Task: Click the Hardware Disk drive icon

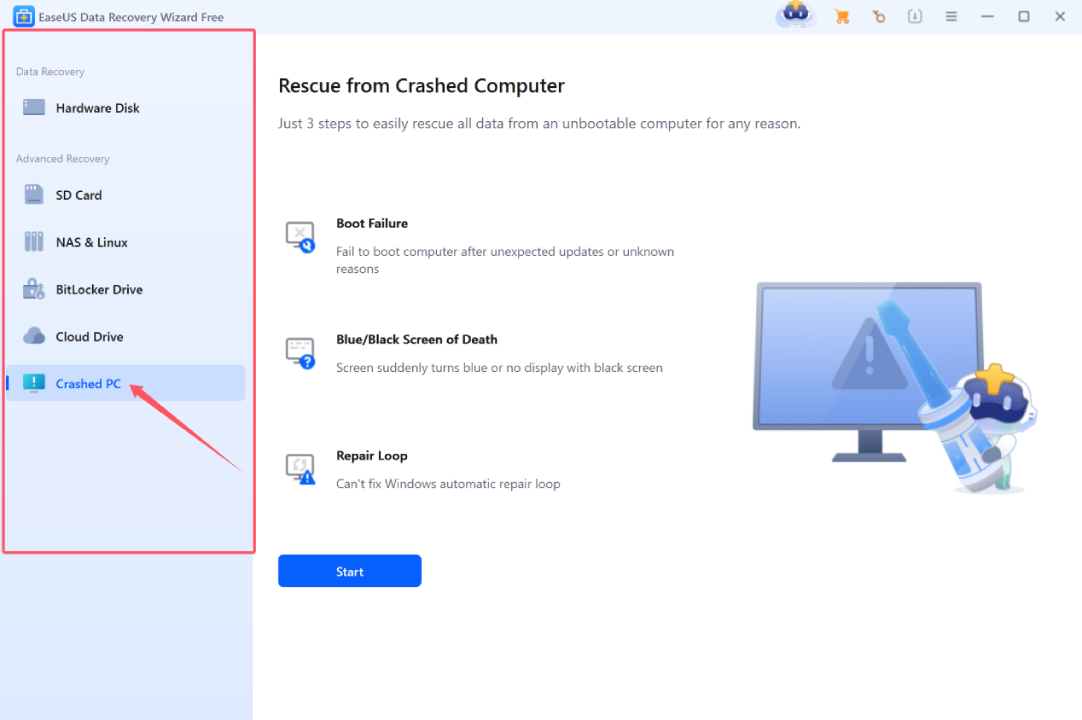Action: (34, 107)
